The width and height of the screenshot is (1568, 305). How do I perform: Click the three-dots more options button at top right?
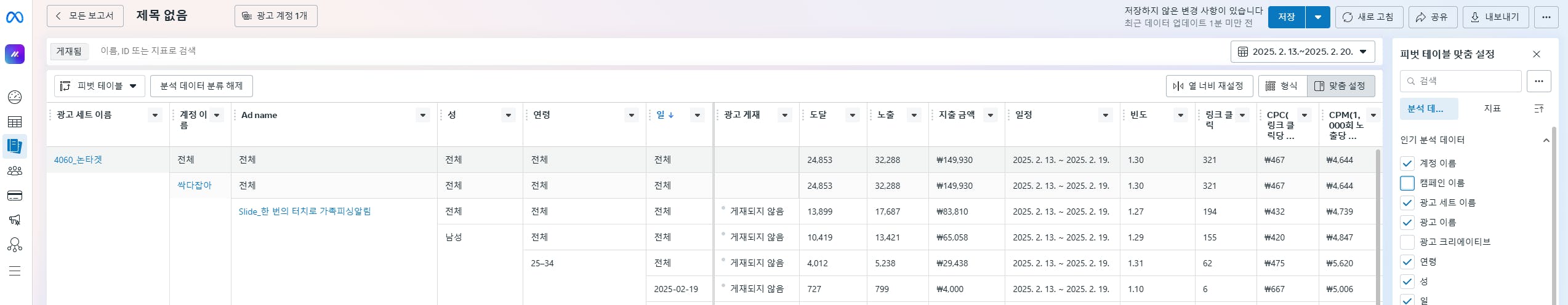click(1546, 17)
